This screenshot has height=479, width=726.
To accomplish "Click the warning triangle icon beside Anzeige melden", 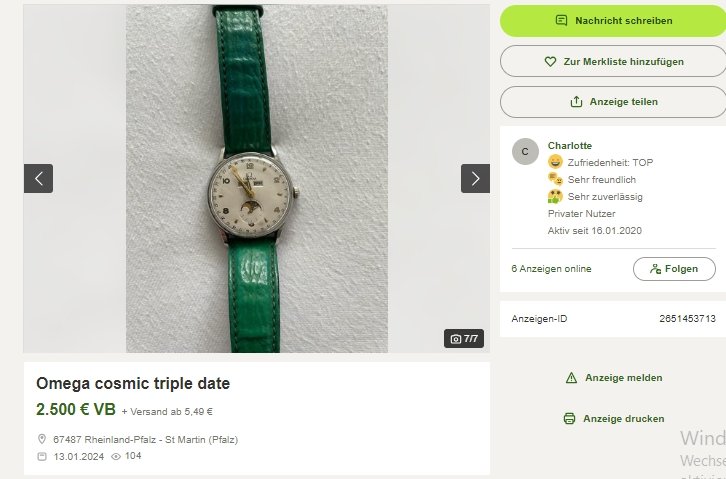I will pyautogui.click(x=571, y=378).
